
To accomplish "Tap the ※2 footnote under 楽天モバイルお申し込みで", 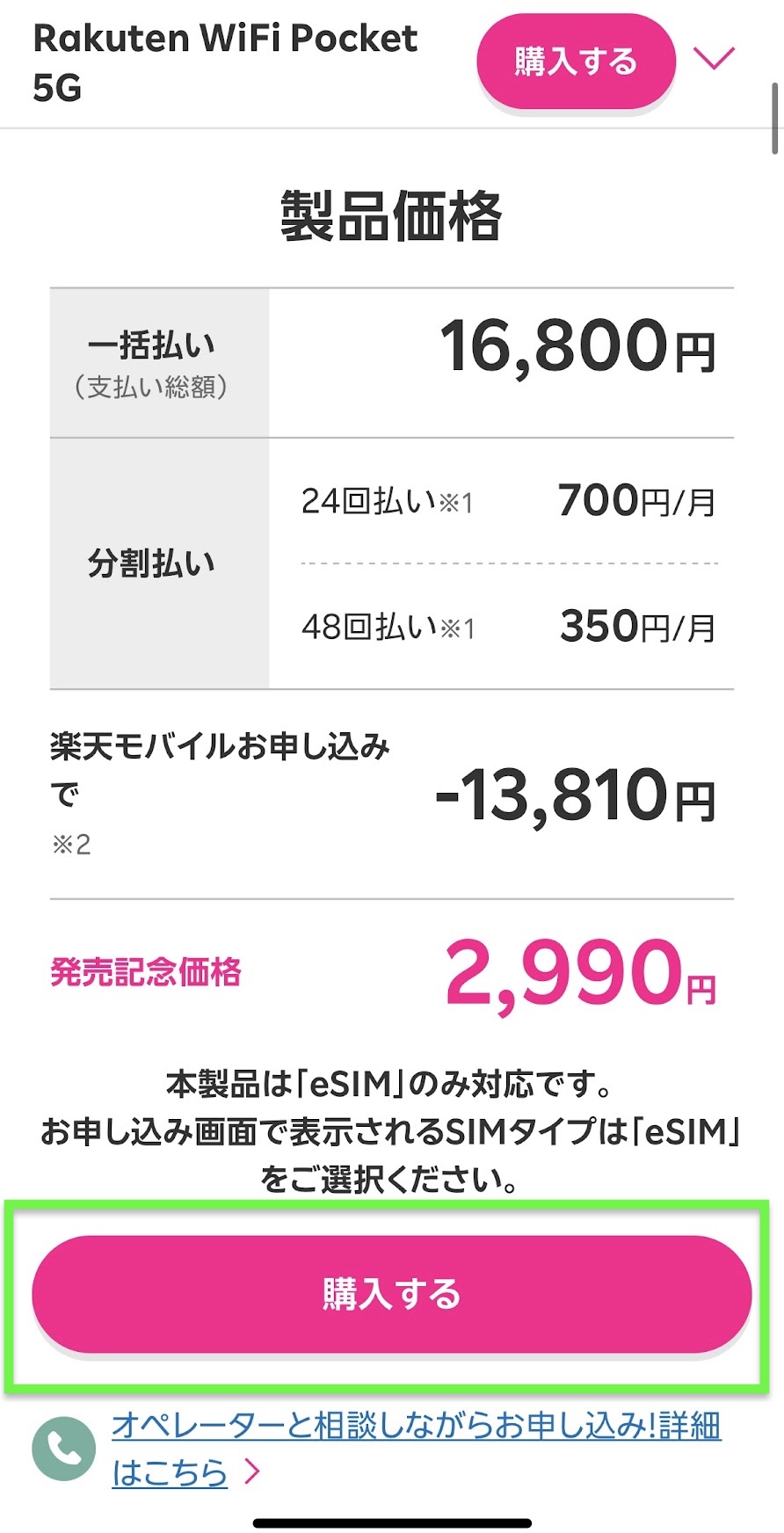I will (71, 846).
